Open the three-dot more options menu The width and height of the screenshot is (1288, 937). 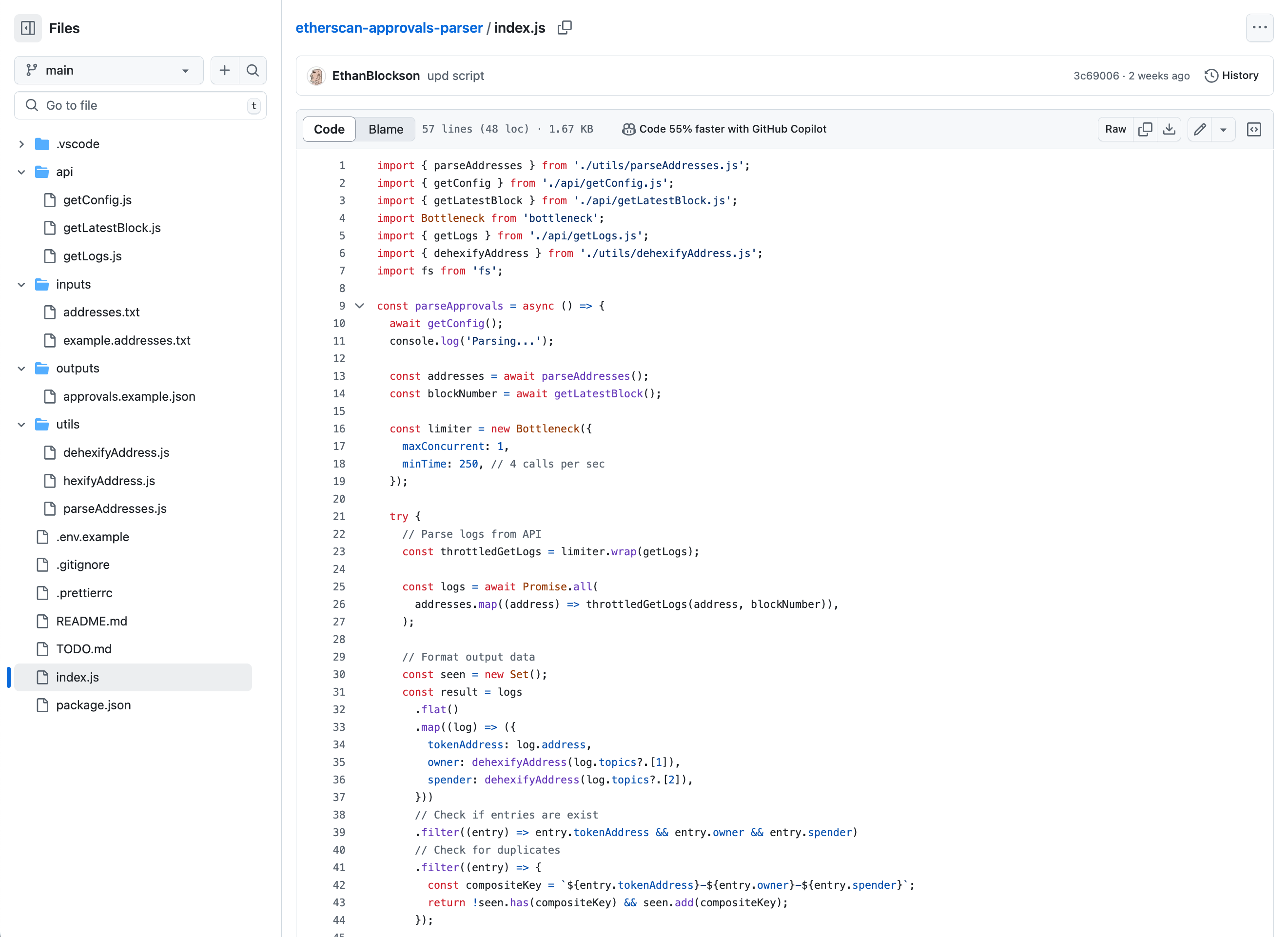coord(1260,28)
